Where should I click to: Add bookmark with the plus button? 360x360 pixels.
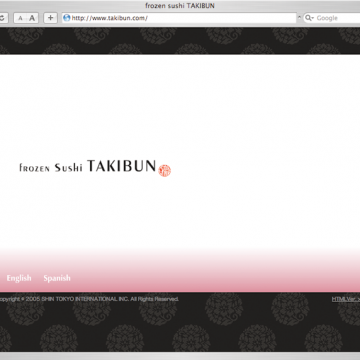click(50, 18)
